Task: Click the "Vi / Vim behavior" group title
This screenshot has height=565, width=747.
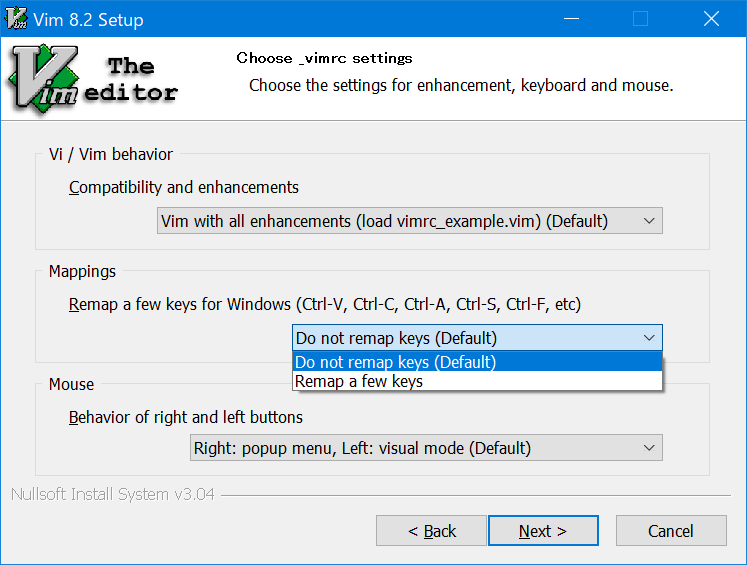Action: pos(111,154)
